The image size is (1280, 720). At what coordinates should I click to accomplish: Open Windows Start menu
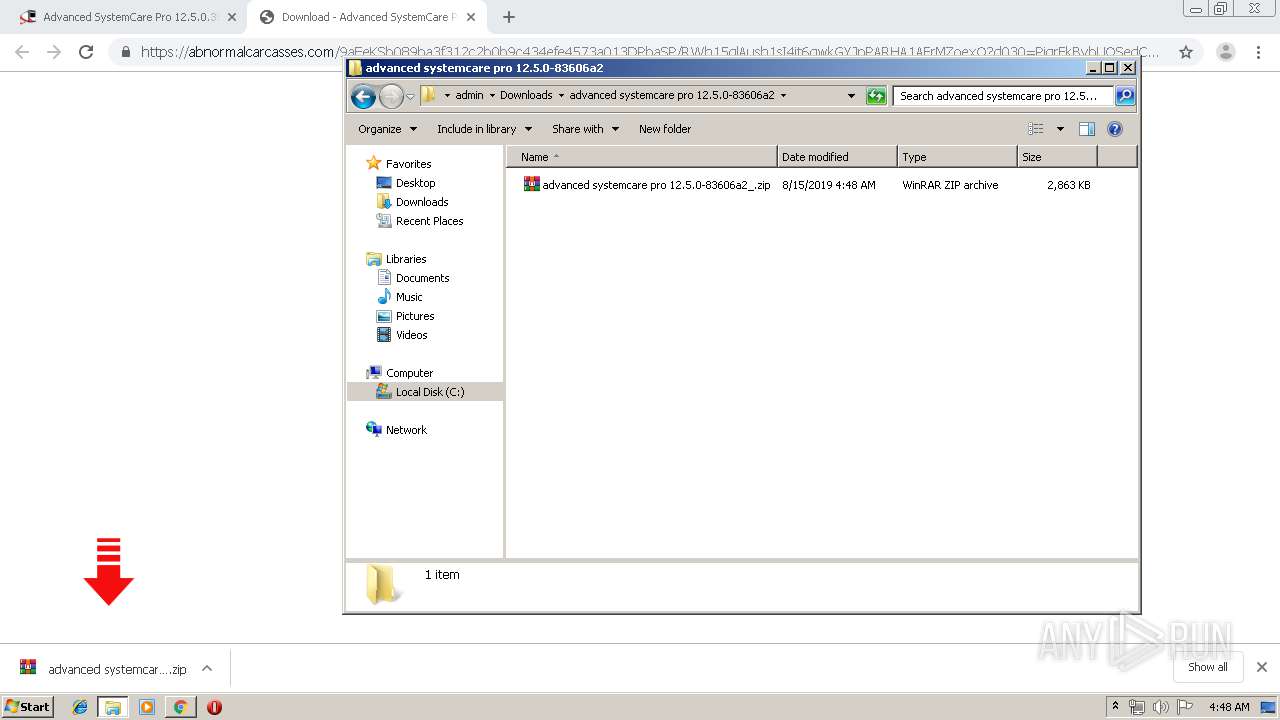pyautogui.click(x=27, y=706)
